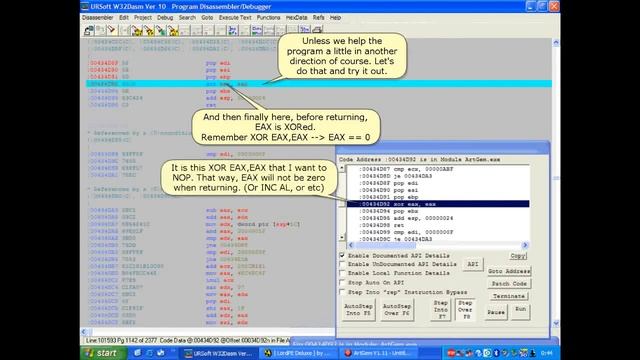Open the Goto menu

point(207,18)
